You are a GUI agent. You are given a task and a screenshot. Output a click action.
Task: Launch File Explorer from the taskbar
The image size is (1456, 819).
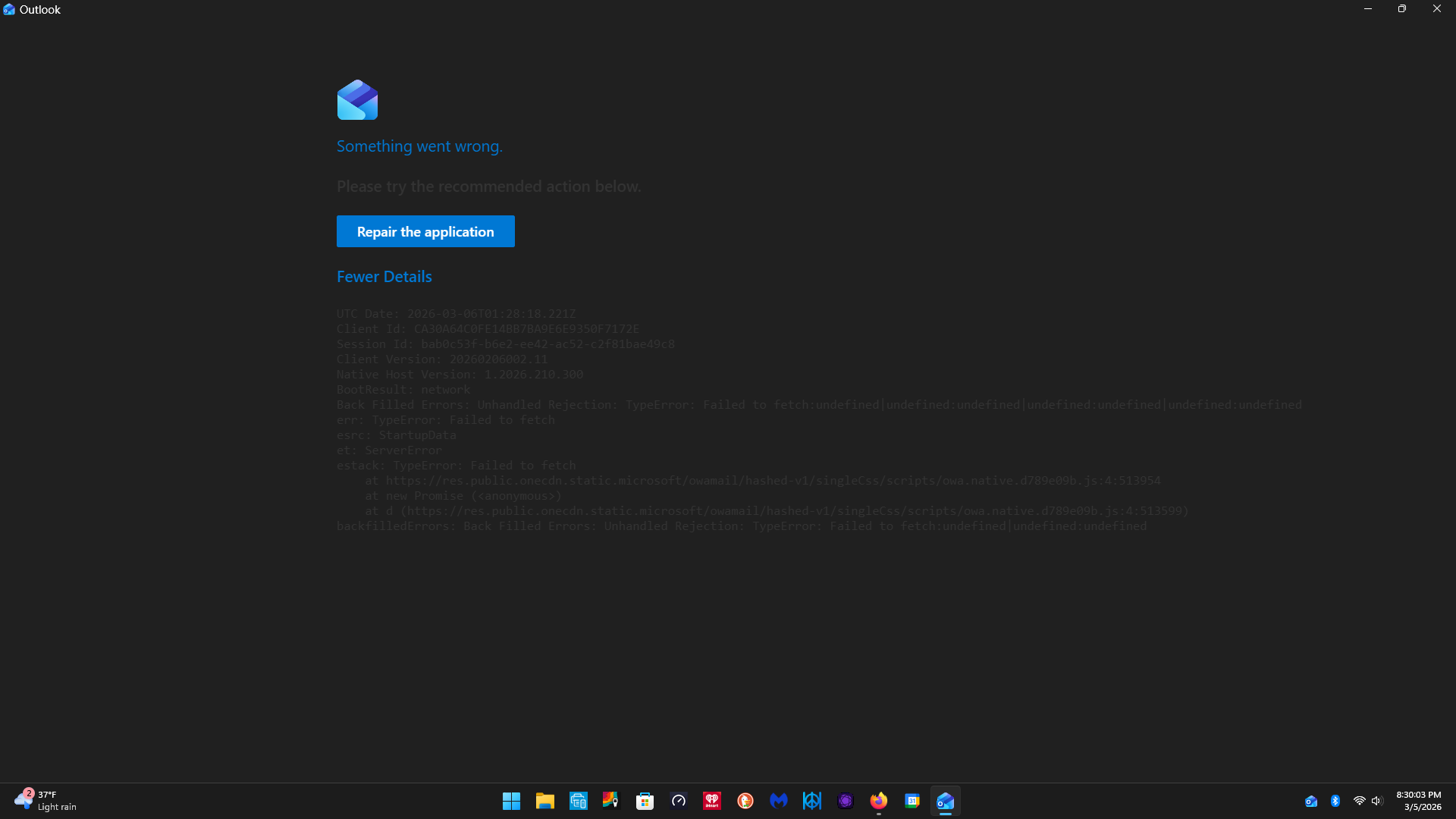[x=544, y=801]
